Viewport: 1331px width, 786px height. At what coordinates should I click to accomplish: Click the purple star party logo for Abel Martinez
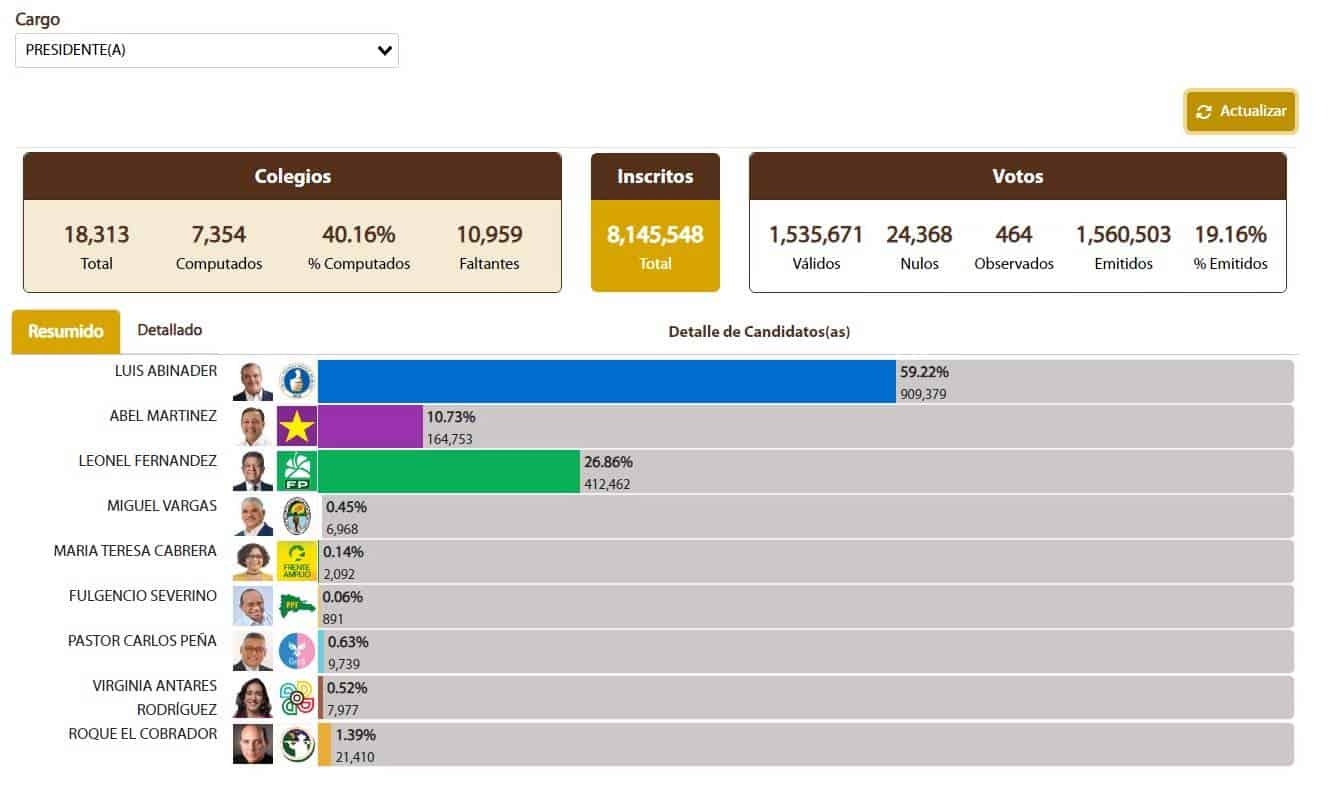click(x=297, y=426)
